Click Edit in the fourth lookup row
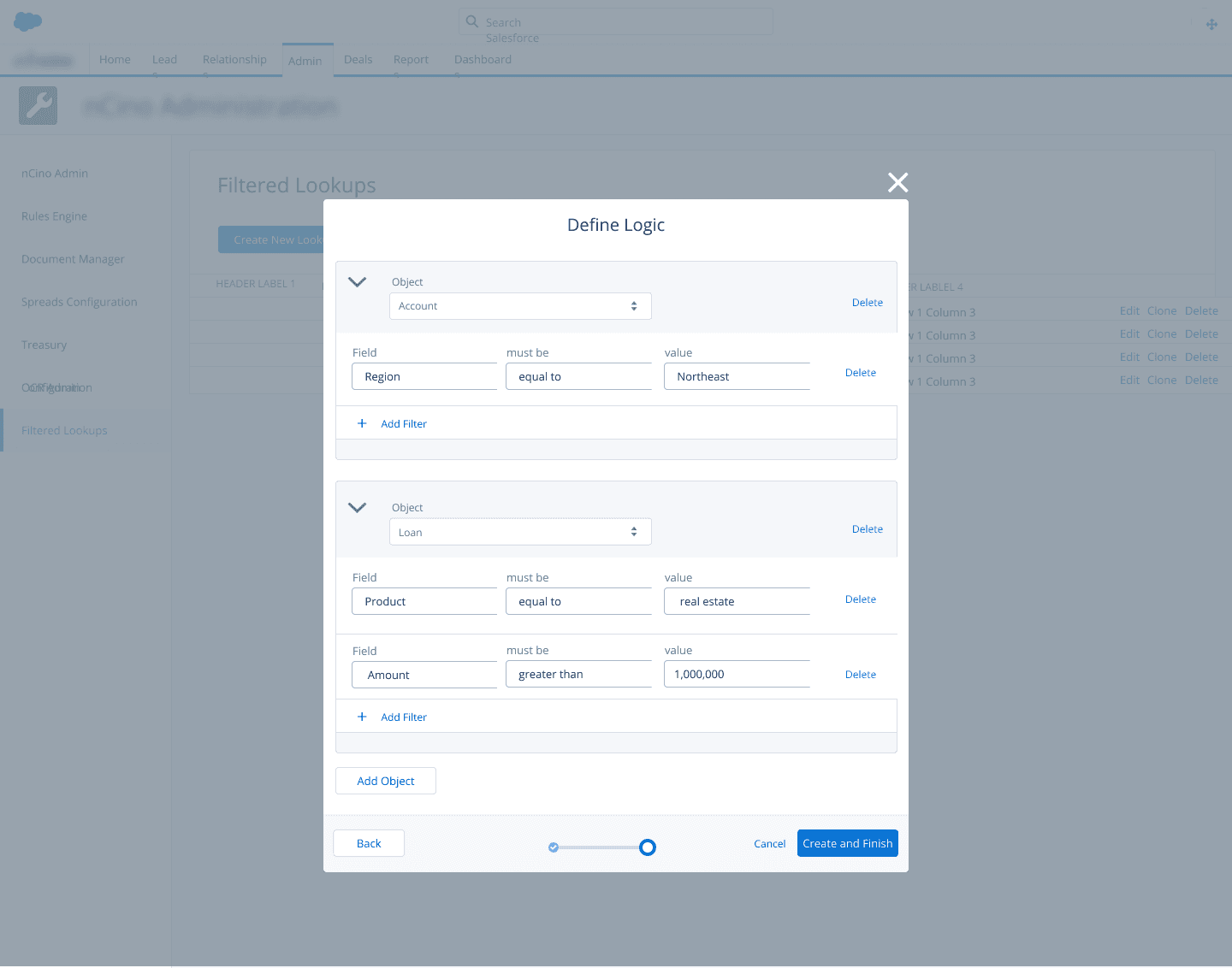Screen dimensions: 1232x968 (1129, 381)
